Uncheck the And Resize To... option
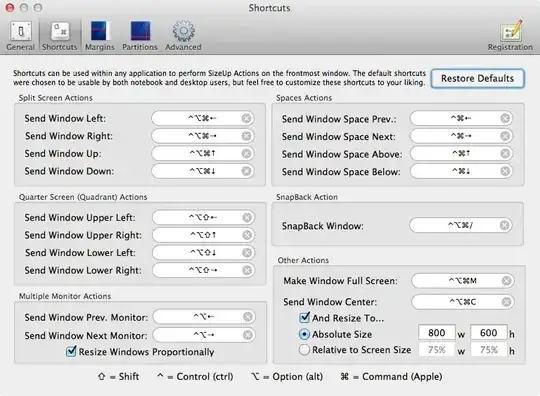Viewport: 540px width, 396px height. (x=304, y=317)
